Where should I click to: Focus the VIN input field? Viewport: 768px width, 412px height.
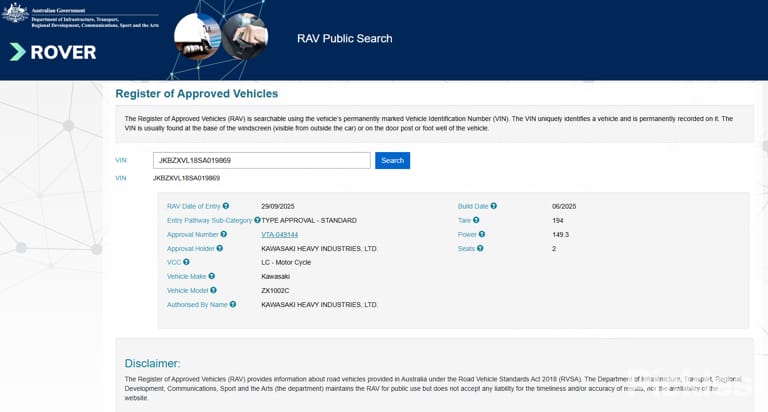pyautogui.click(x=262, y=160)
